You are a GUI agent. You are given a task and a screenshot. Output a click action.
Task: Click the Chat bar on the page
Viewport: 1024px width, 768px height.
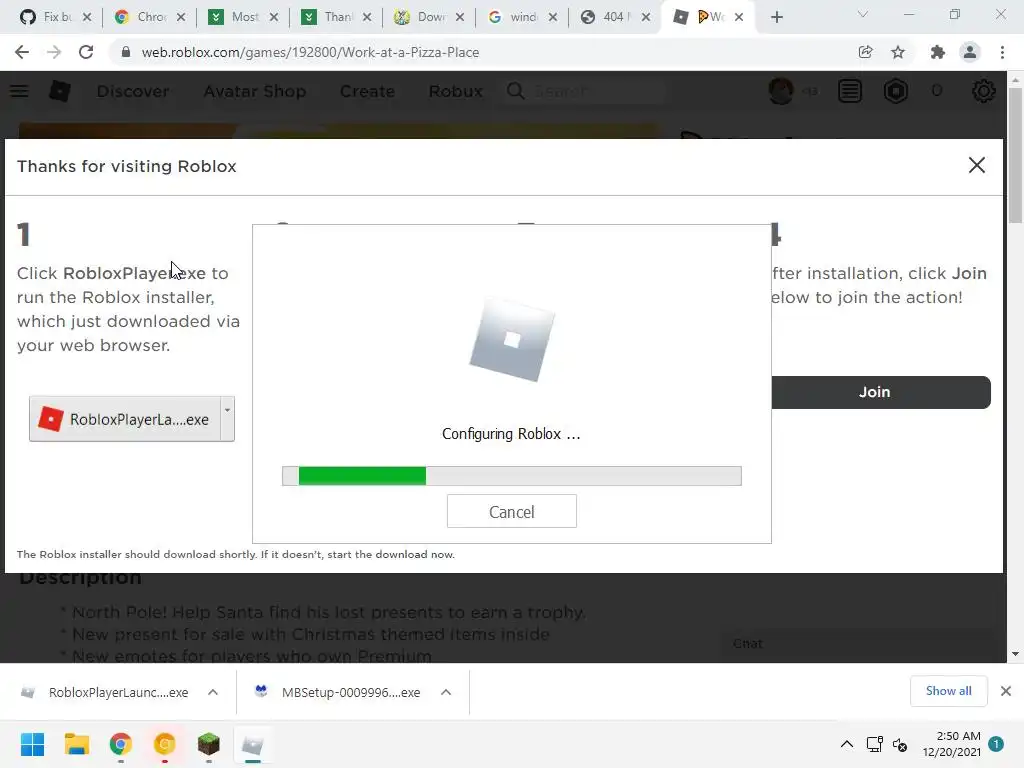click(859, 644)
